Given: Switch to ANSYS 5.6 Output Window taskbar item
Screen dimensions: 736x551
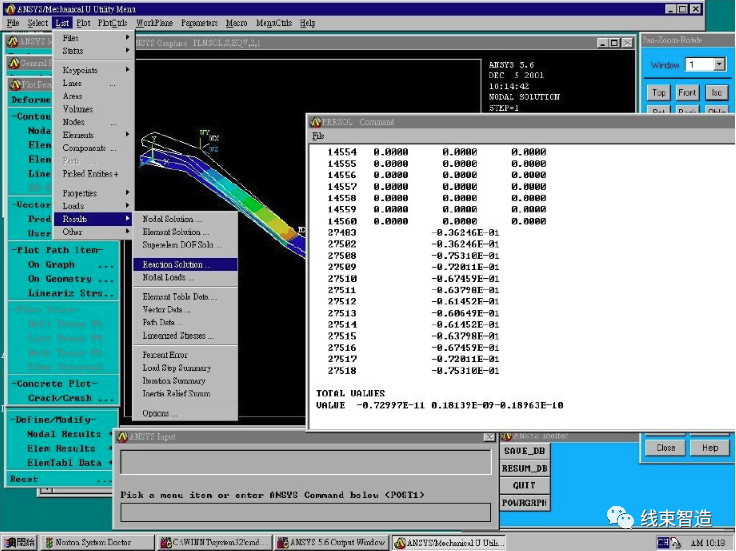Looking at the screenshot, I should [332, 543].
